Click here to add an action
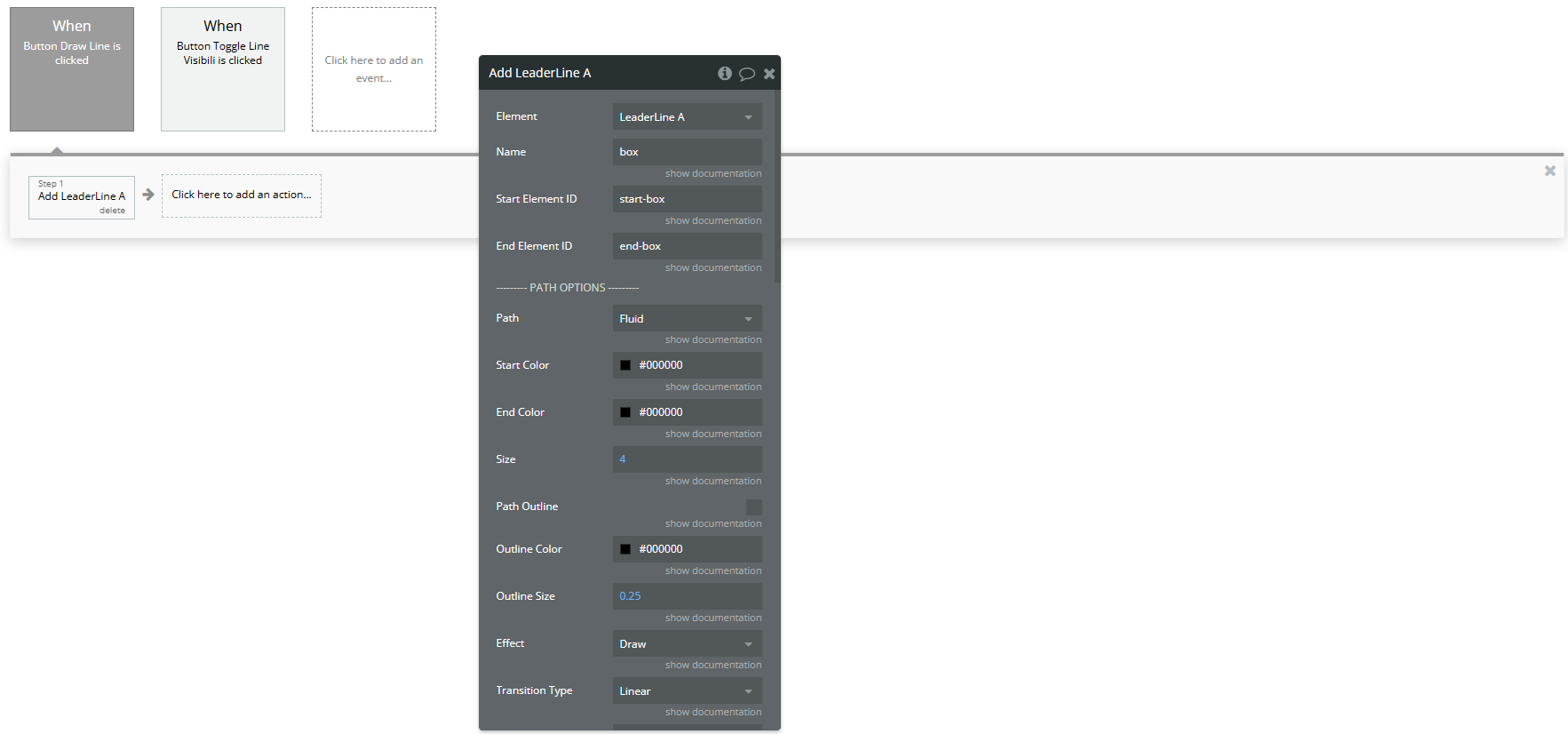 (242, 195)
